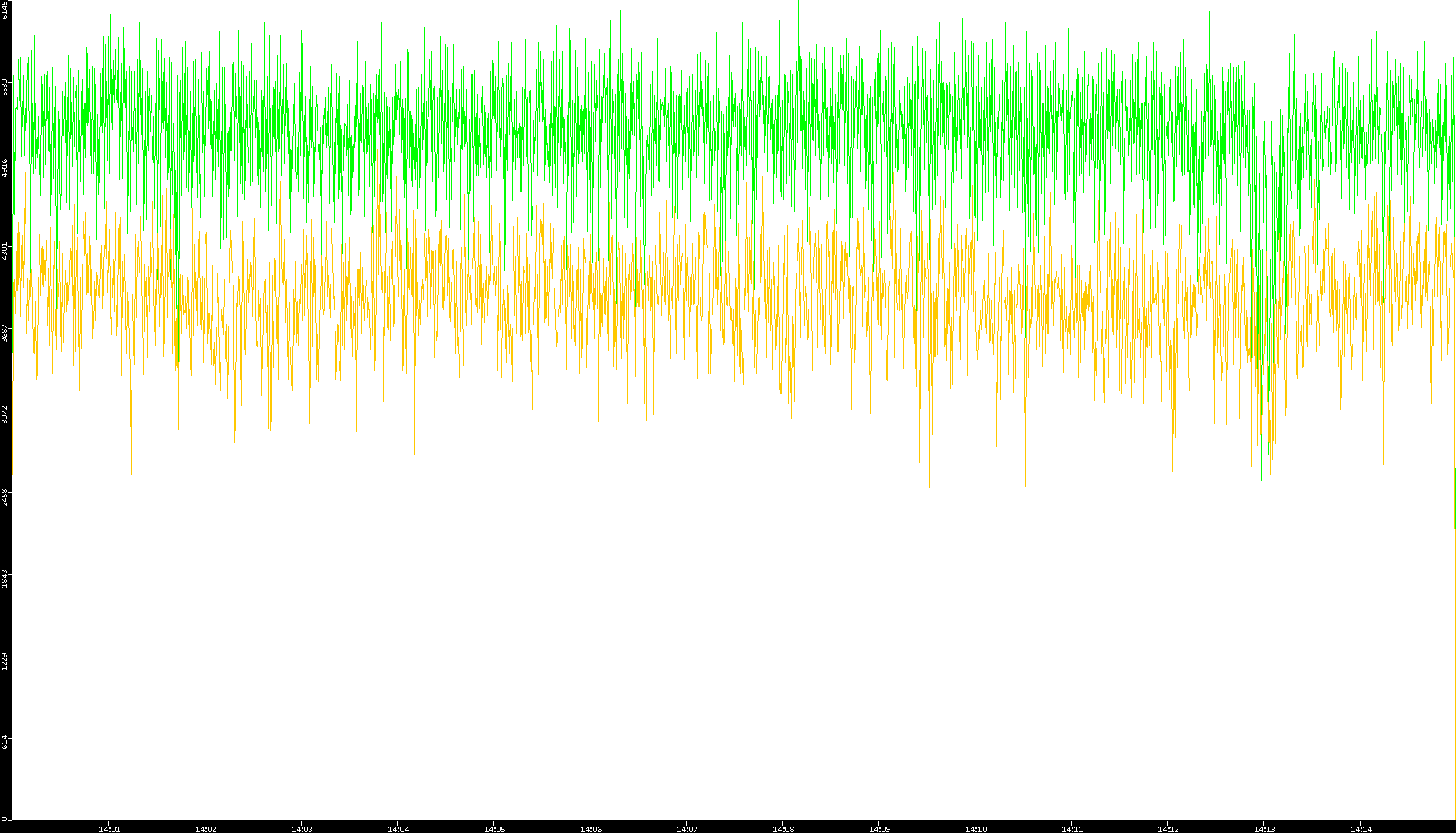Select the 14:09 time axis label
Screen dimensions: 1456x833
tap(880, 828)
